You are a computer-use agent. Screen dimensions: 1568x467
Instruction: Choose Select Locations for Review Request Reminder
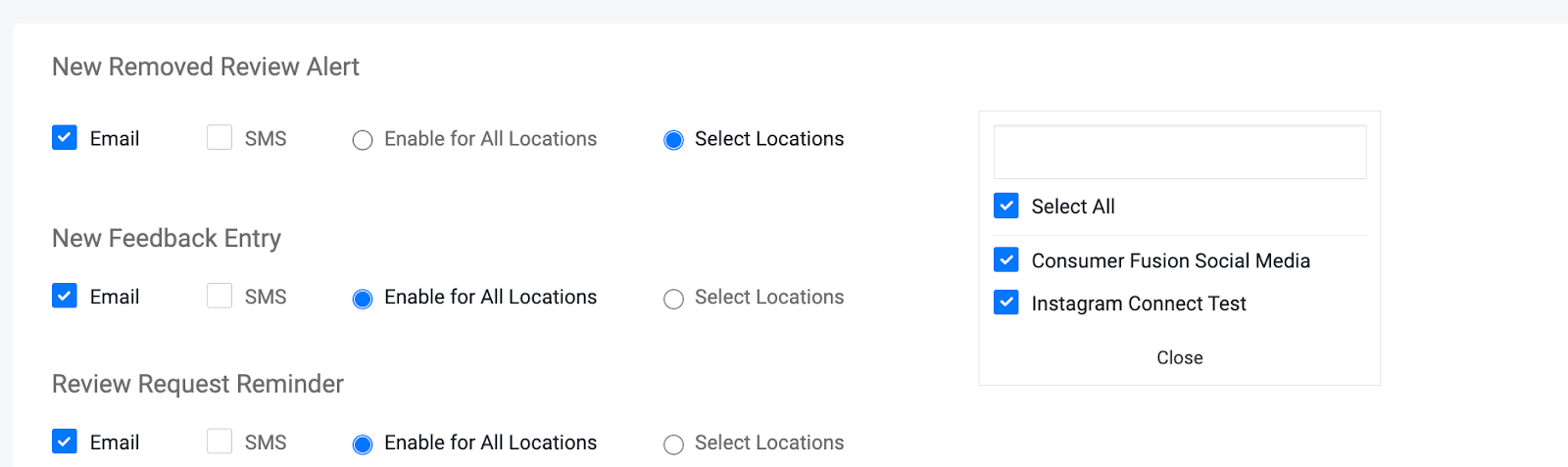tap(673, 444)
